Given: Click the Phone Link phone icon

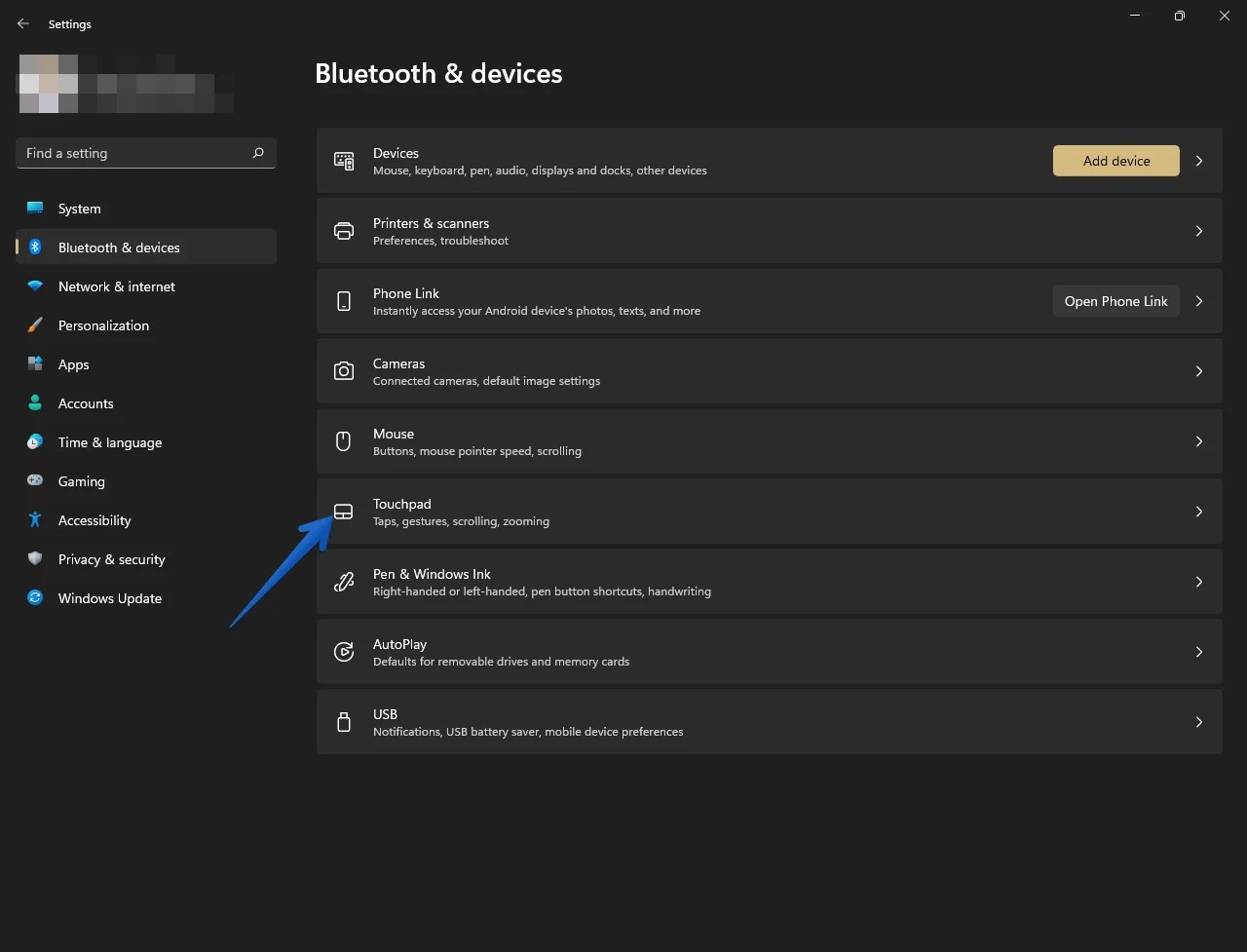Looking at the screenshot, I should click(x=343, y=300).
